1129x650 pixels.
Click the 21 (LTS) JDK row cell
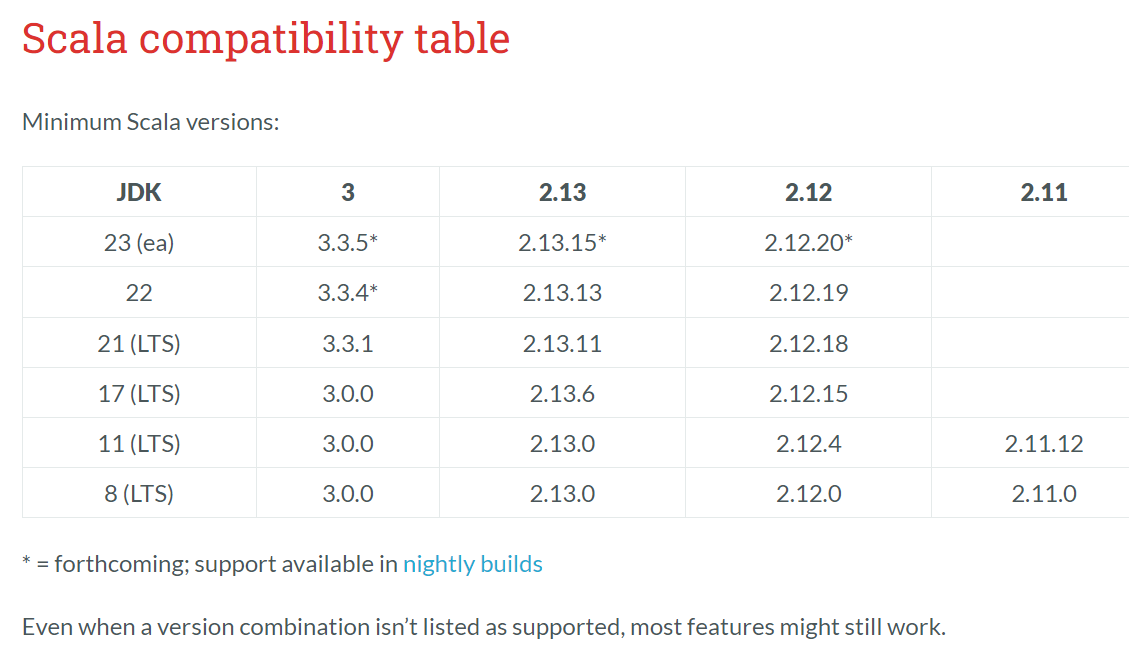pos(139,343)
